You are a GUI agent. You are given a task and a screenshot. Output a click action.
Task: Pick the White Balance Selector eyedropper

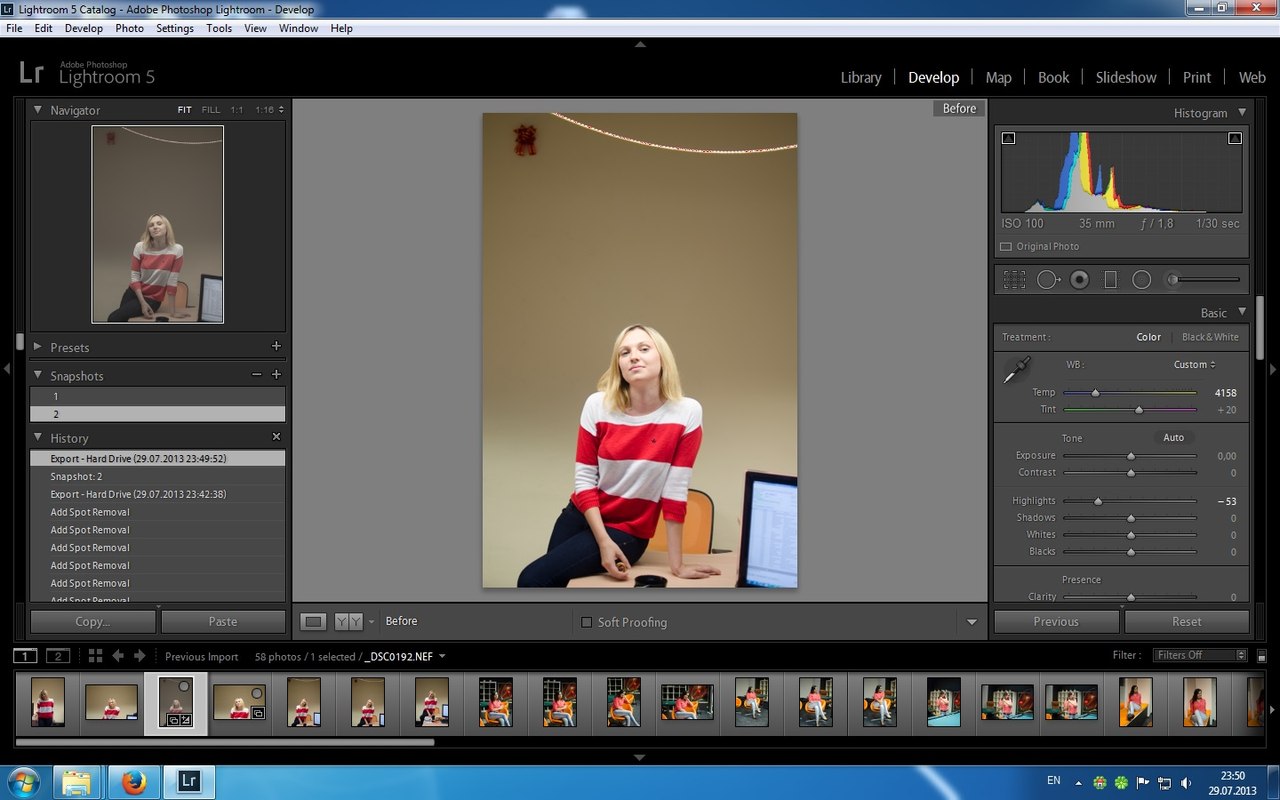[1017, 371]
